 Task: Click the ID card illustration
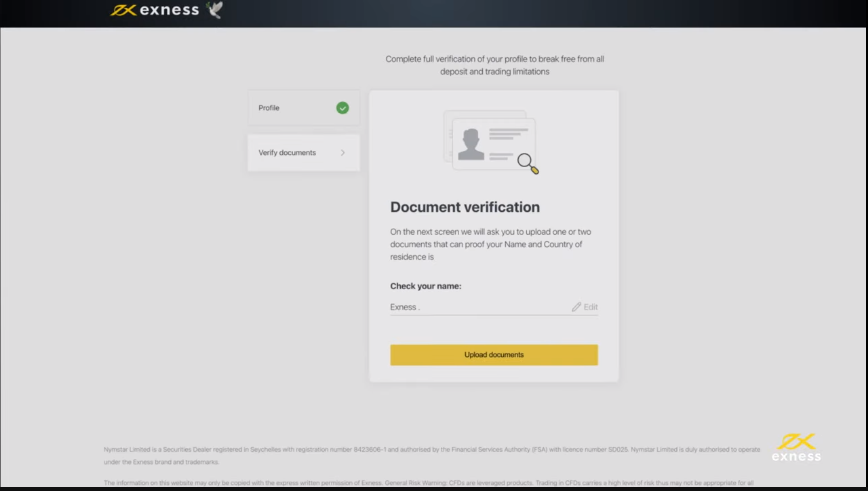click(490, 142)
